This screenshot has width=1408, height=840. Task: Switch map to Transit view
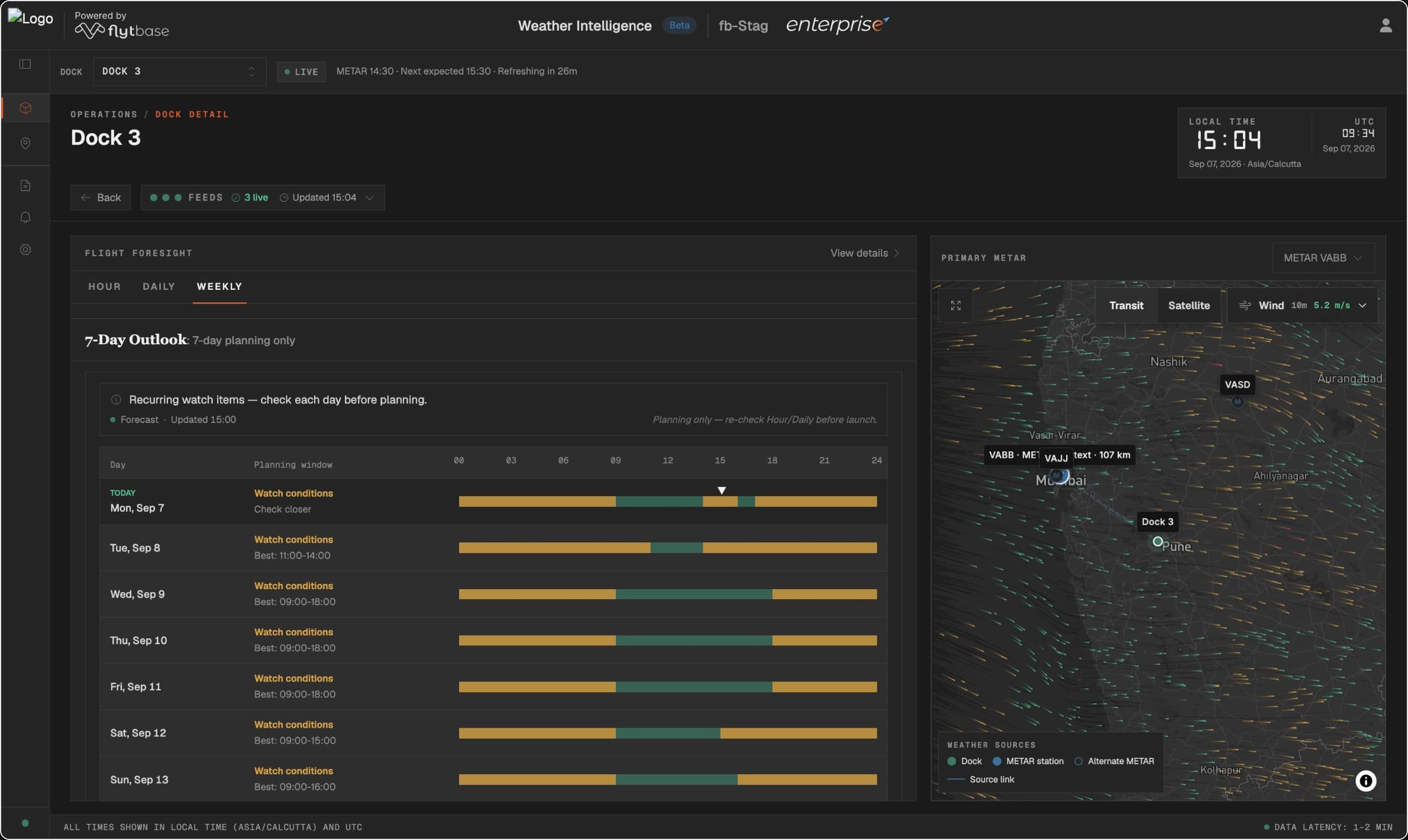[x=1126, y=305]
